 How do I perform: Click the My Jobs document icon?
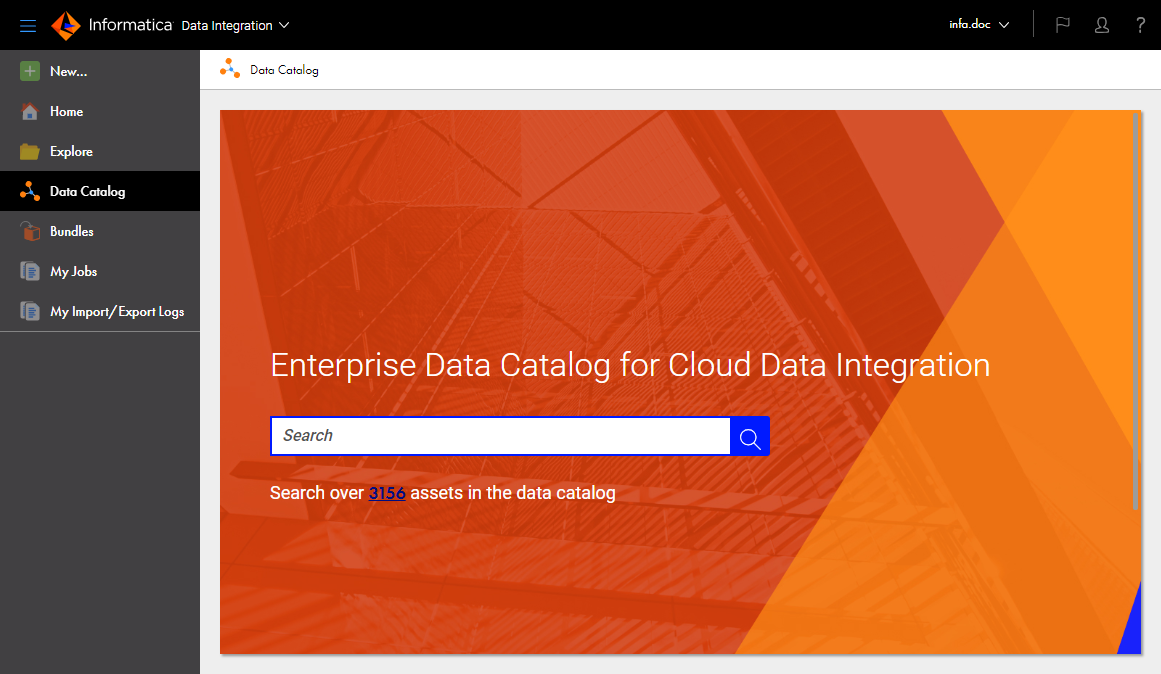(x=30, y=271)
